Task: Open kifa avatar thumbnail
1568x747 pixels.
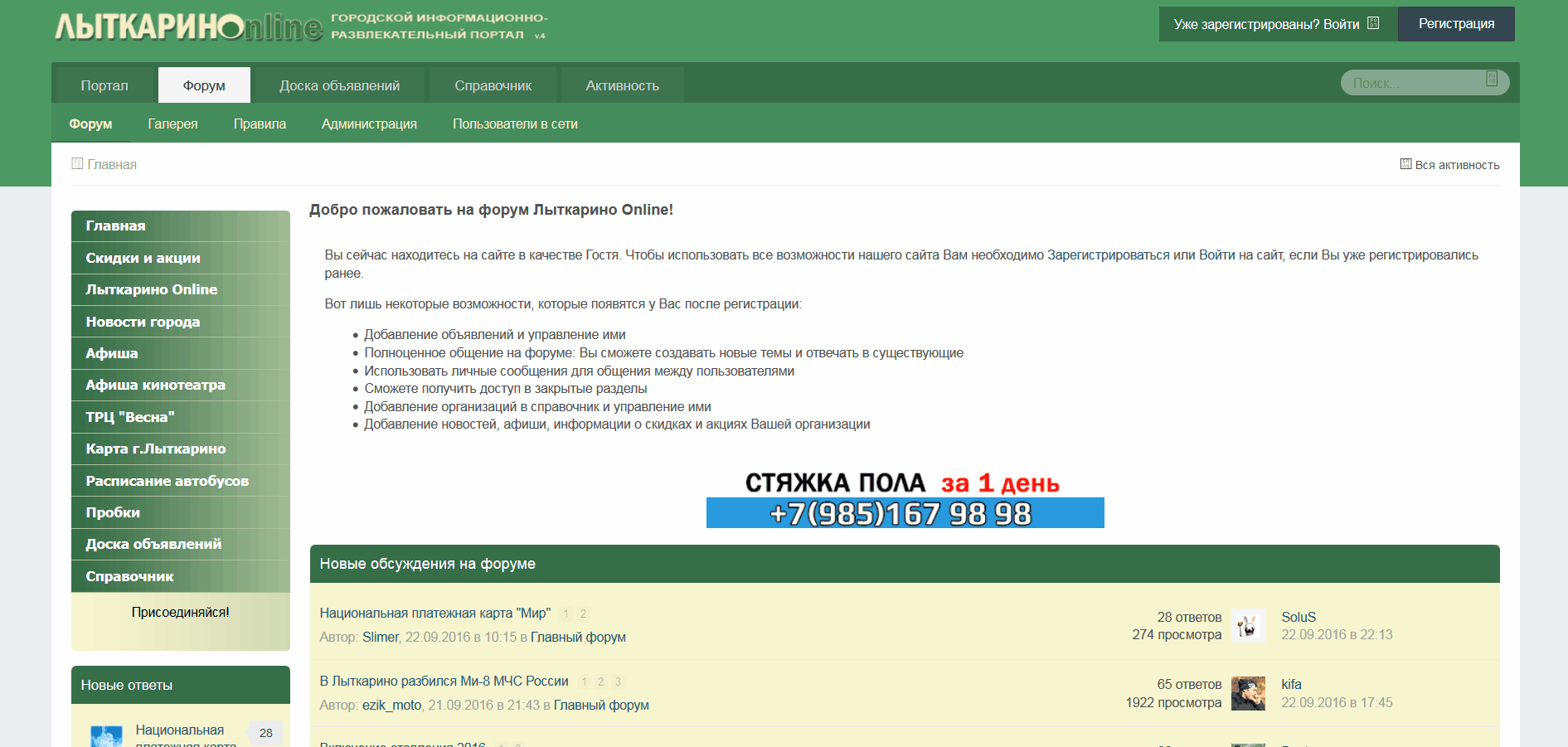Action: 1248,694
